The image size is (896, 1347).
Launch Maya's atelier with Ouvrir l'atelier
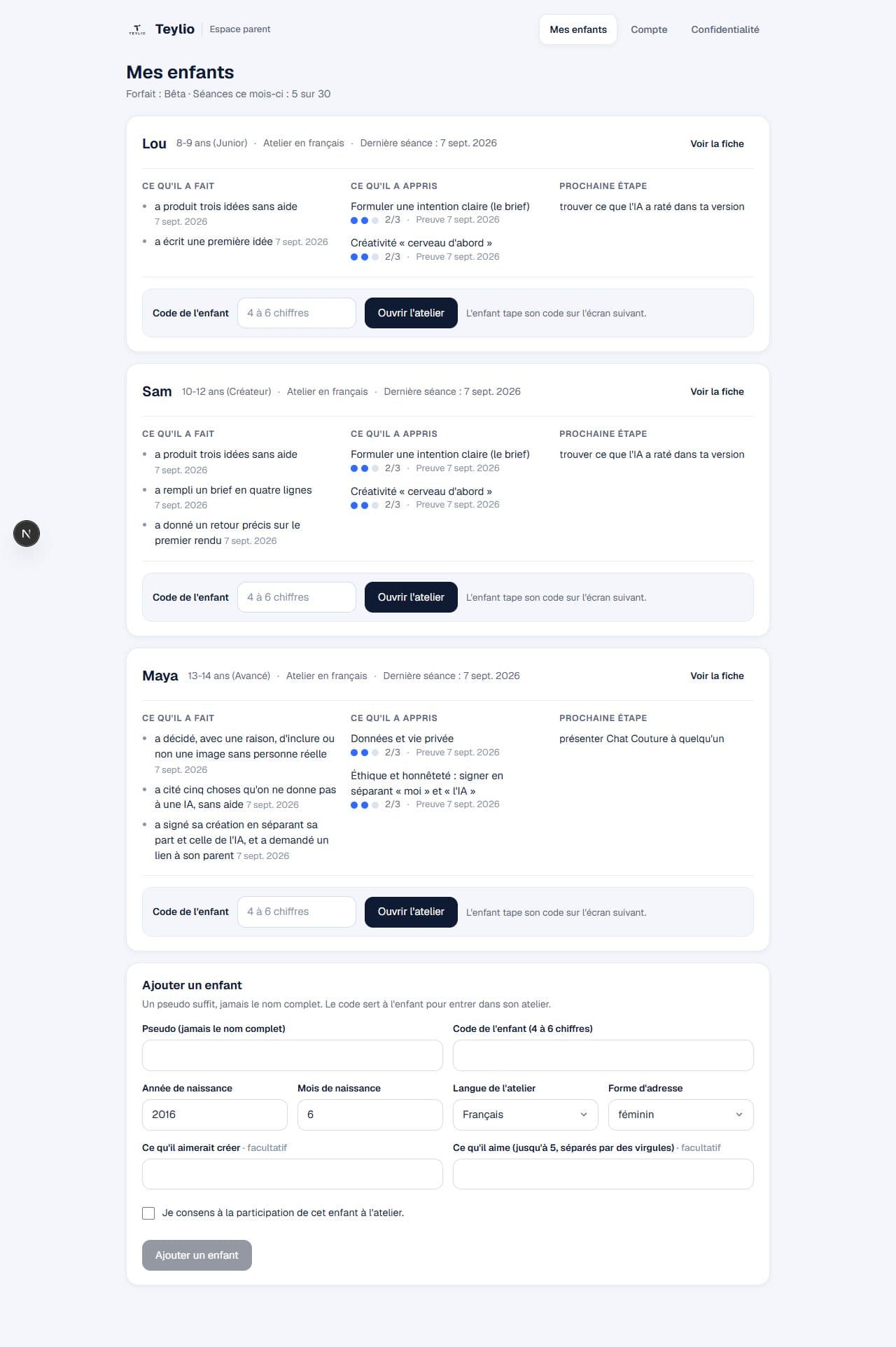[x=411, y=912]
